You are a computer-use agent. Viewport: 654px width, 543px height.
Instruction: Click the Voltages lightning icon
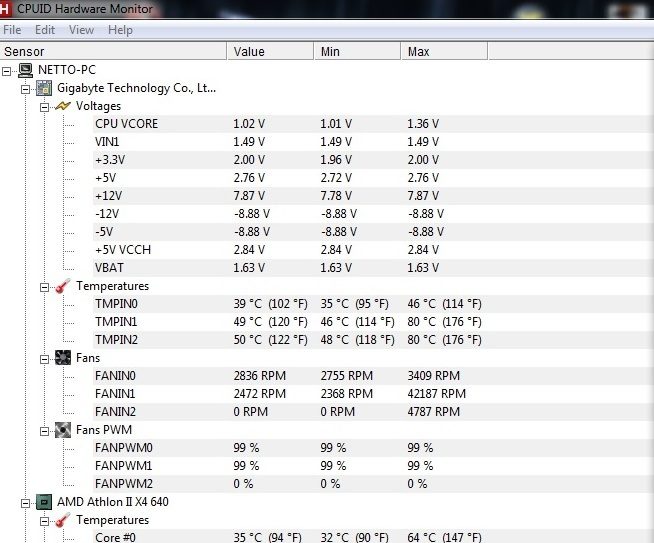[x=63, y=106]
